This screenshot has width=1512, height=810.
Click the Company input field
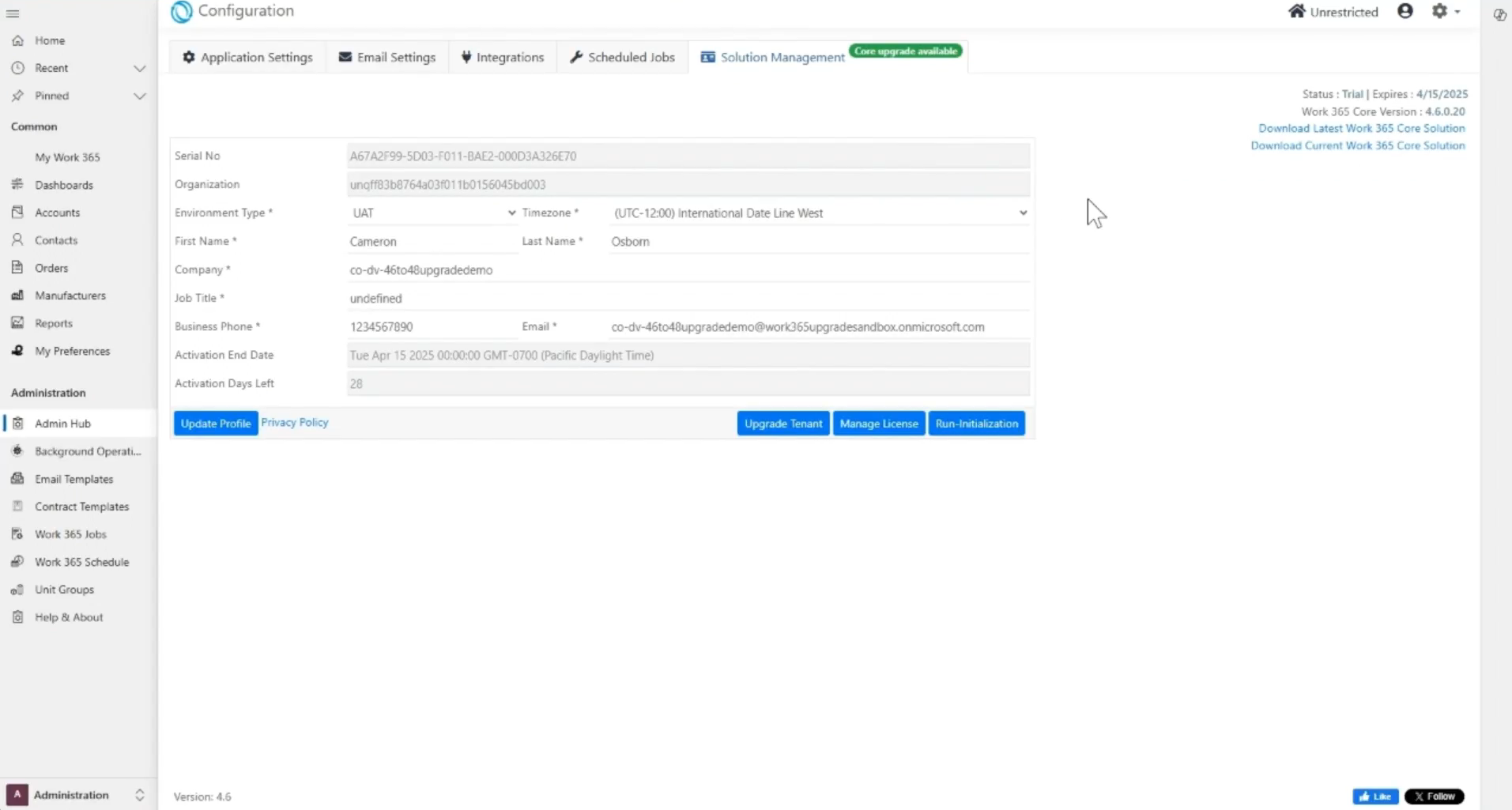pyautogui.click(x=688, y=270)
